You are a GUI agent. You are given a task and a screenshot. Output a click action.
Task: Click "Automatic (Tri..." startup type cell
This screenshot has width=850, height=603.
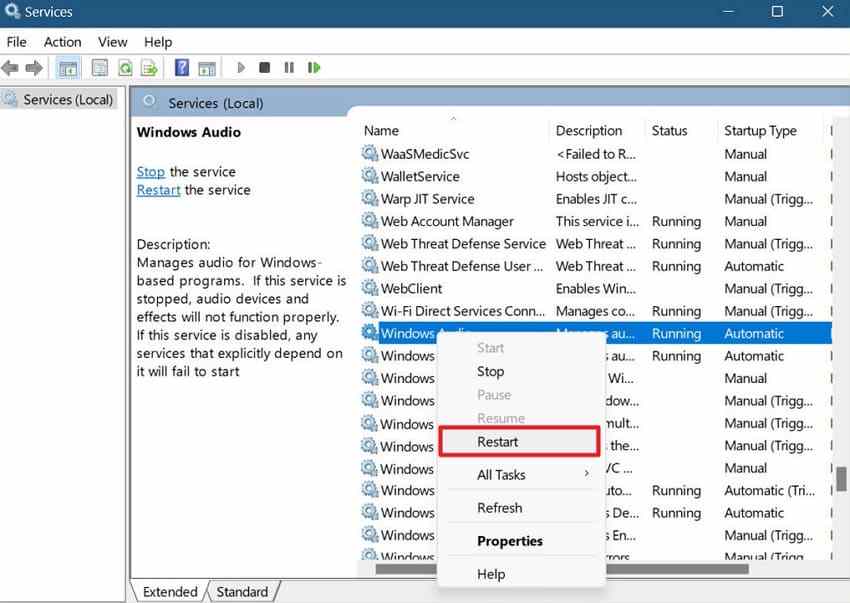[x=770, y=490]
